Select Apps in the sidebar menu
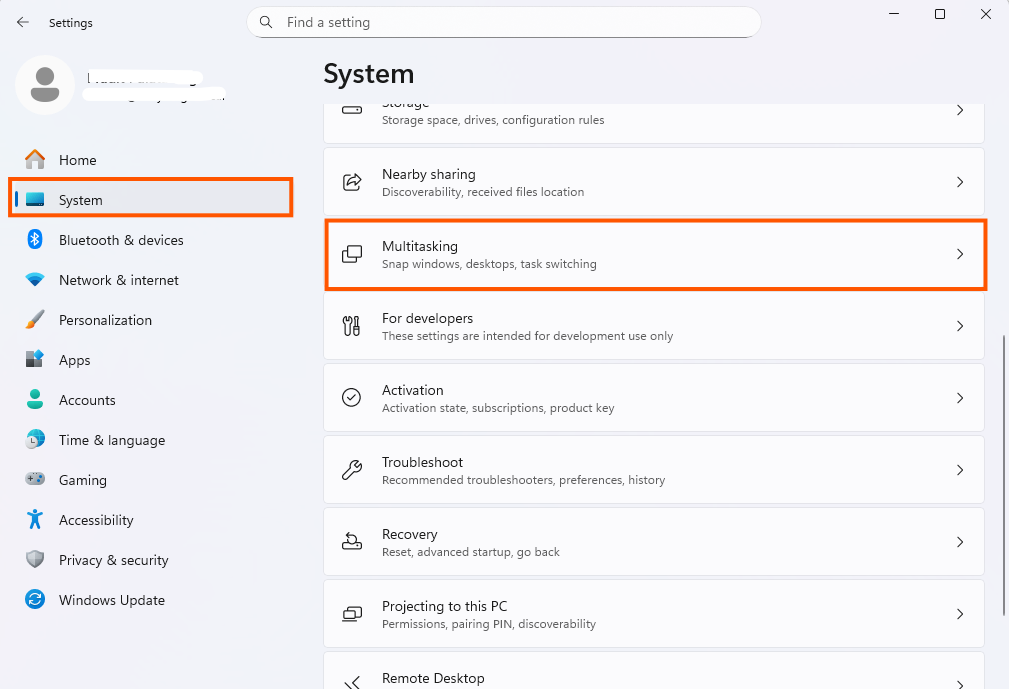The image size is (1009, 689). pyautogui.click(x=75, y=360)
